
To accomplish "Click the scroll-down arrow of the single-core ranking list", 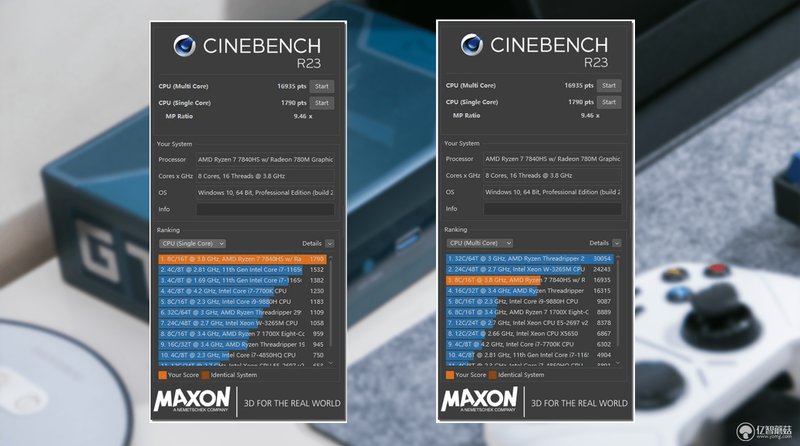I will click(x=331, y=363).
